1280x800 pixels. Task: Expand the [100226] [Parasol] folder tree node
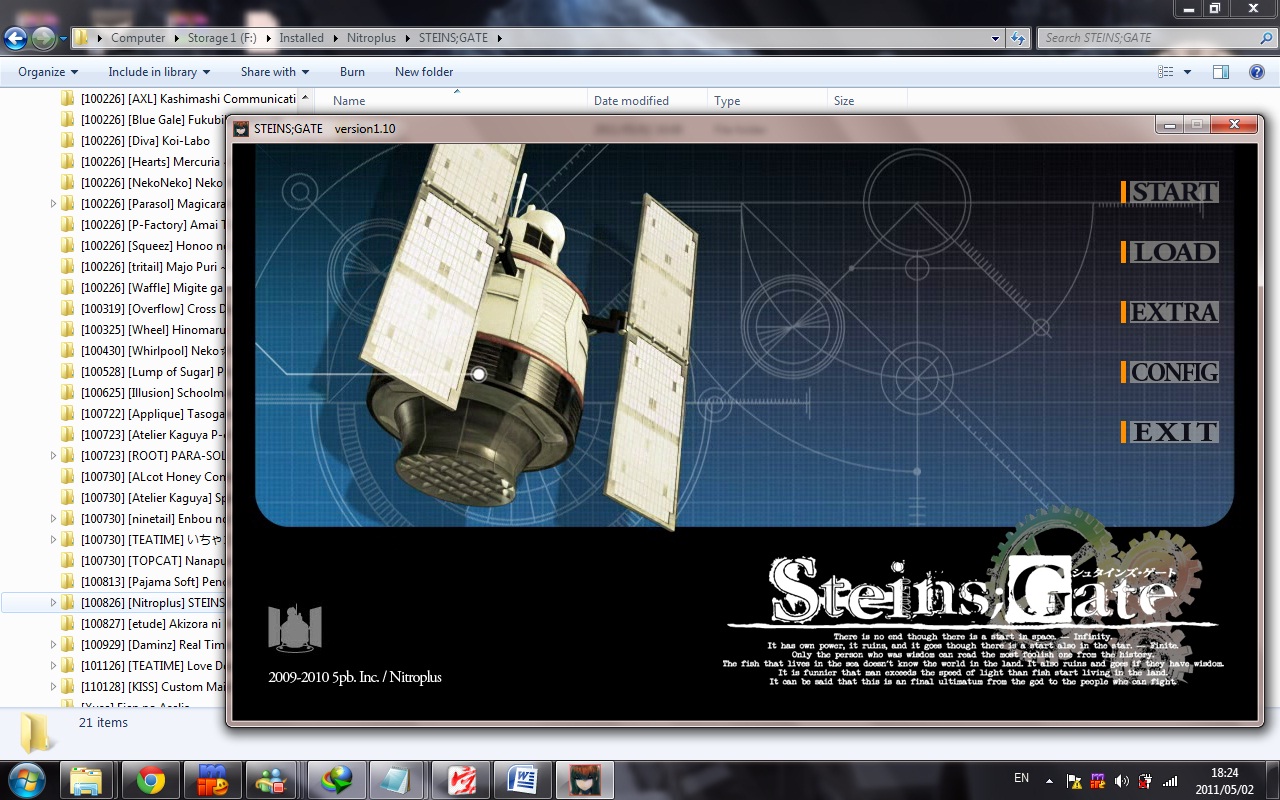53,204
